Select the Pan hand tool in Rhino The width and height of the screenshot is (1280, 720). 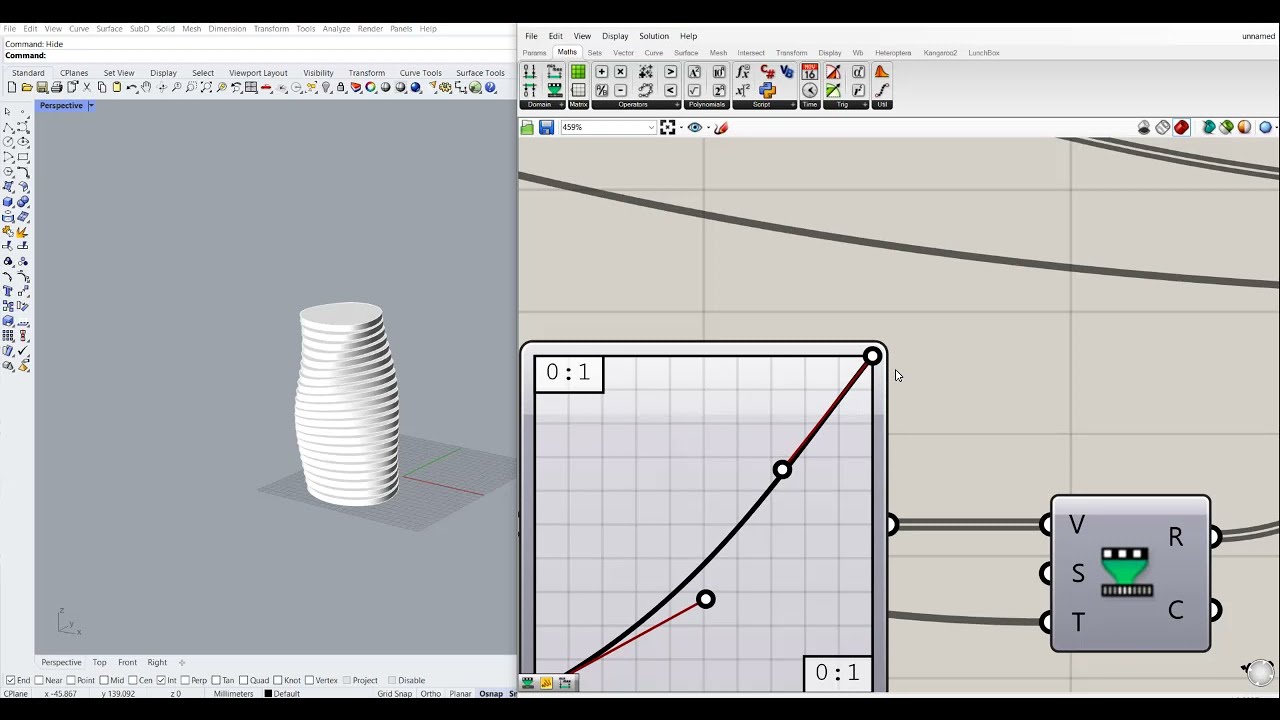[146, 88]
